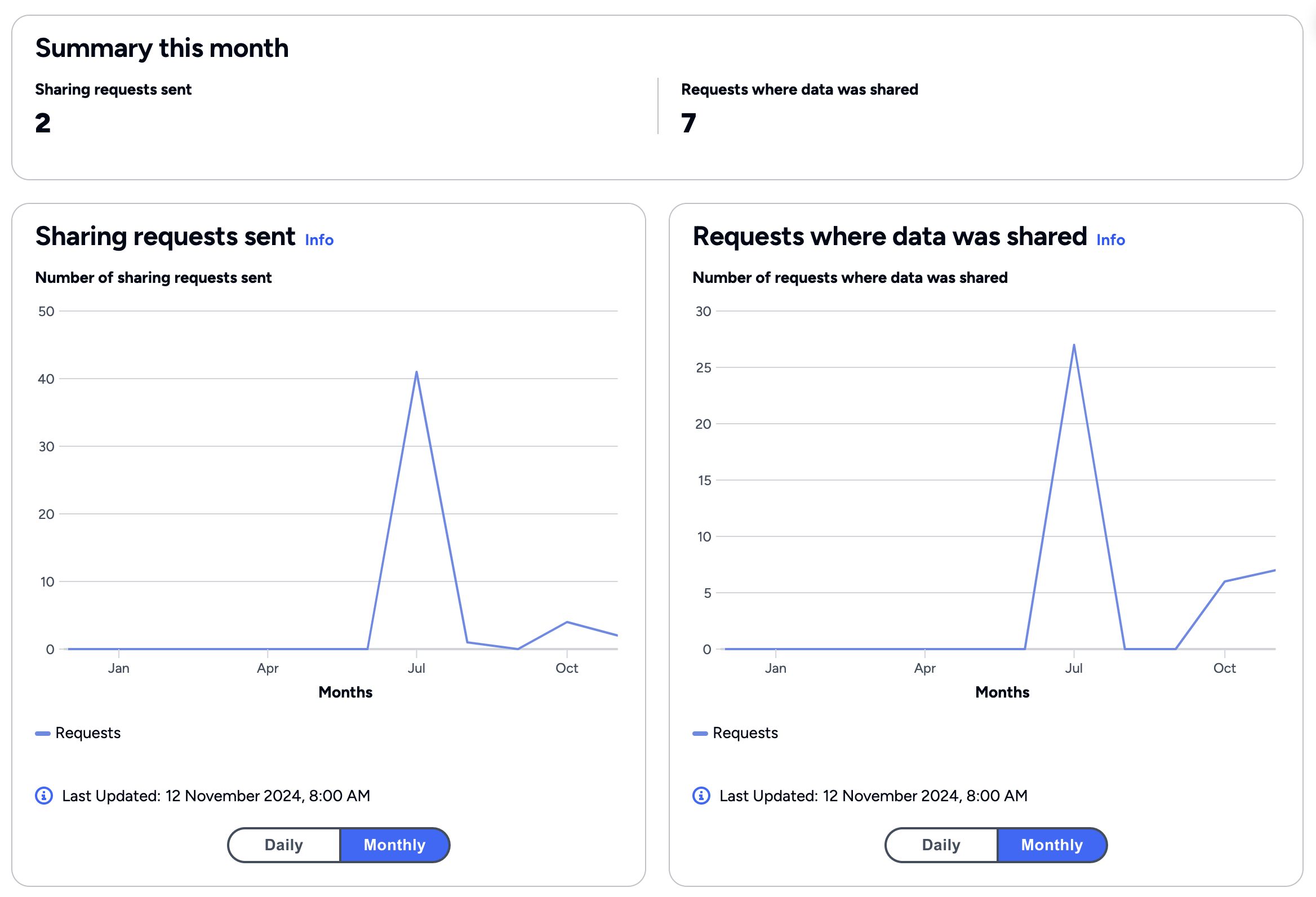Click info icon beside Last Updated in right chart
Image resolution: width=1316 pixels, height=897 pixels.
click(701, 796)
